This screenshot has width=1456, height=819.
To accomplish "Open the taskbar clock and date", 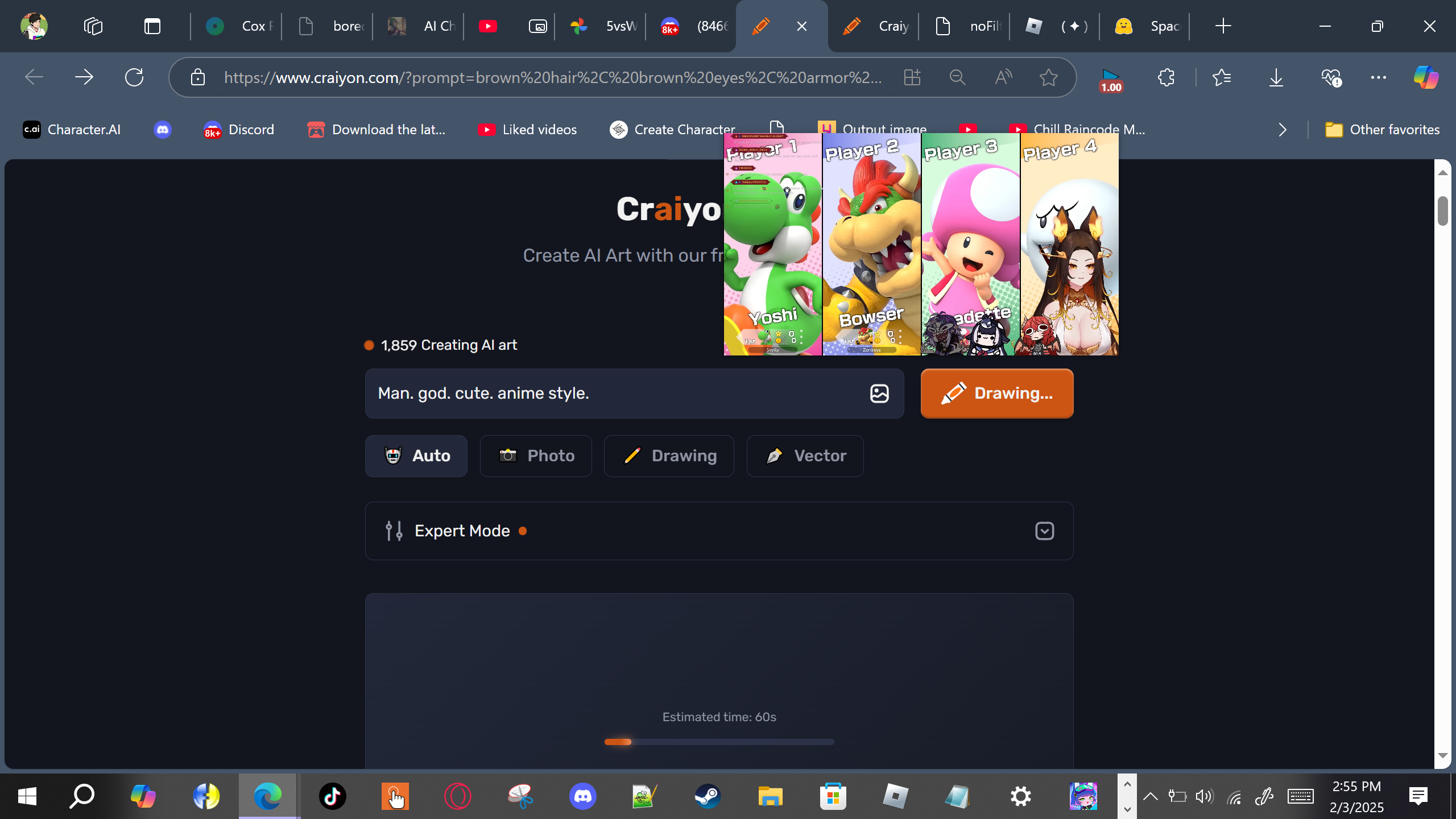I will pyautogui.click(x=1356, y=796).
